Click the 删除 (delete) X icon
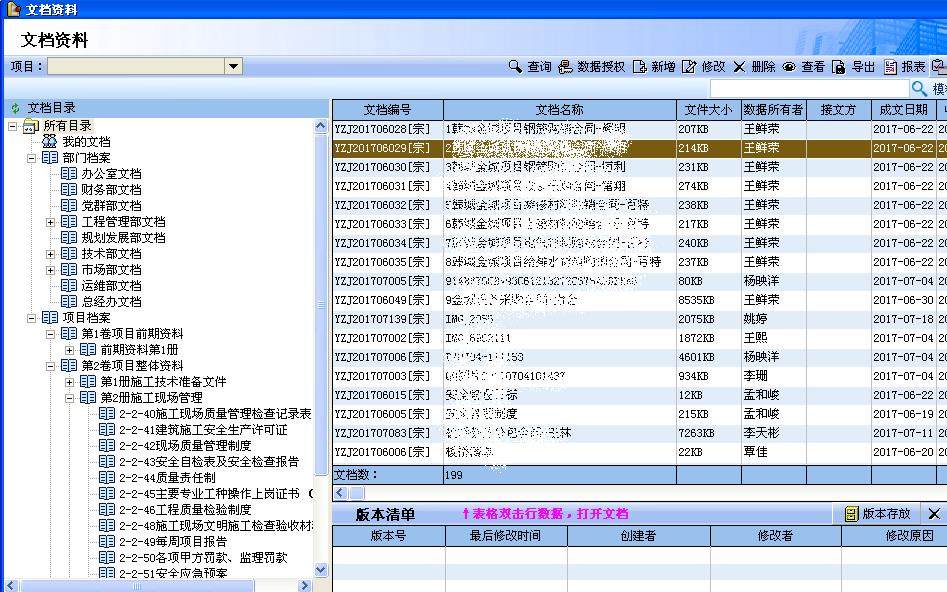 click(x=740, y=67)
